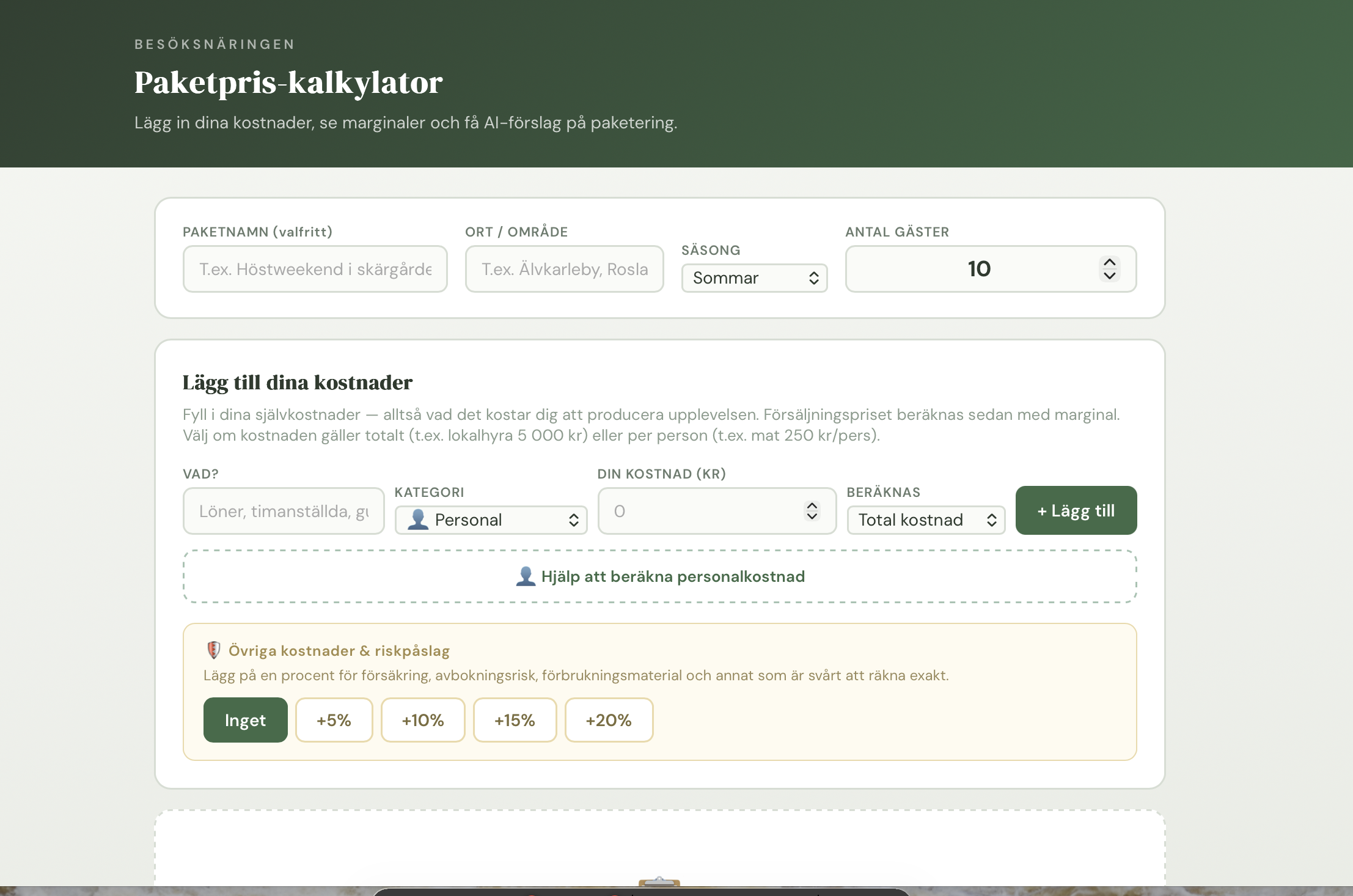The image size is (1353, 896).
Task: Click the Paketnamn text field
Action: [315, 269]
